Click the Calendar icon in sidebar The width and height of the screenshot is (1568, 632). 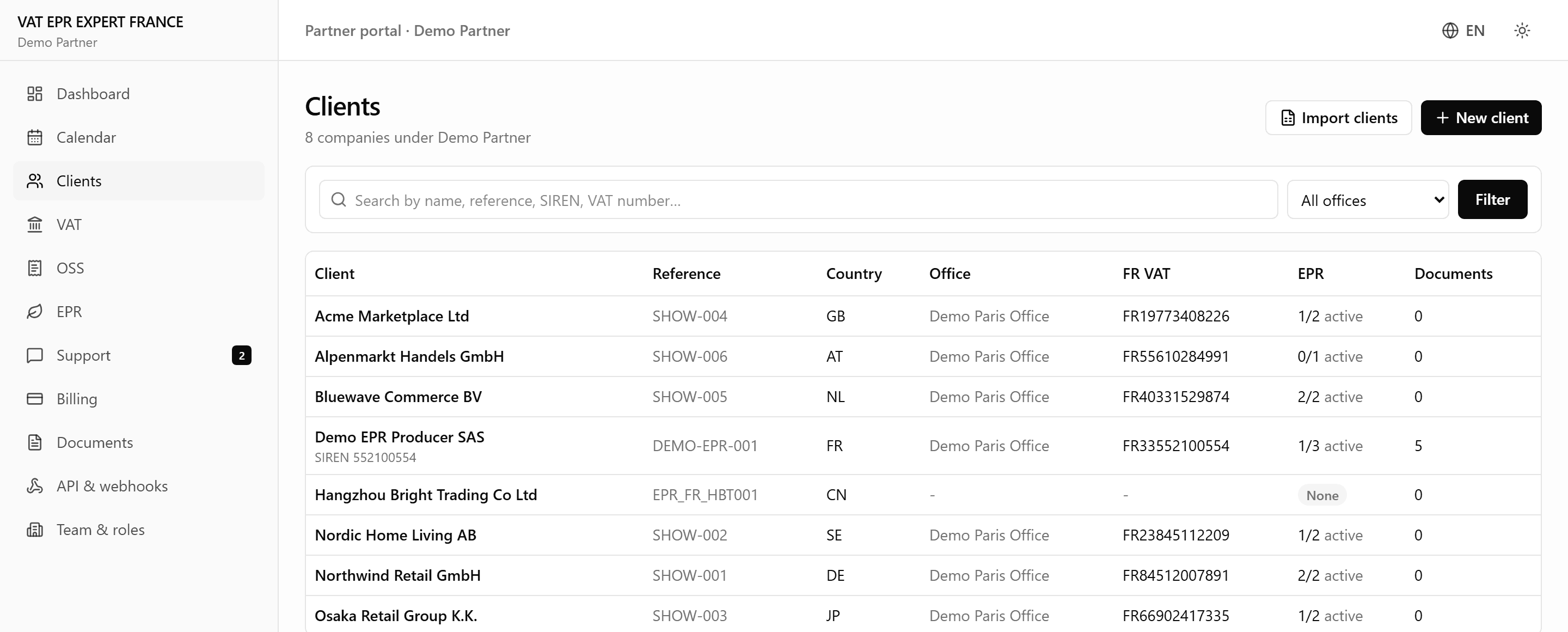[35, 138]
